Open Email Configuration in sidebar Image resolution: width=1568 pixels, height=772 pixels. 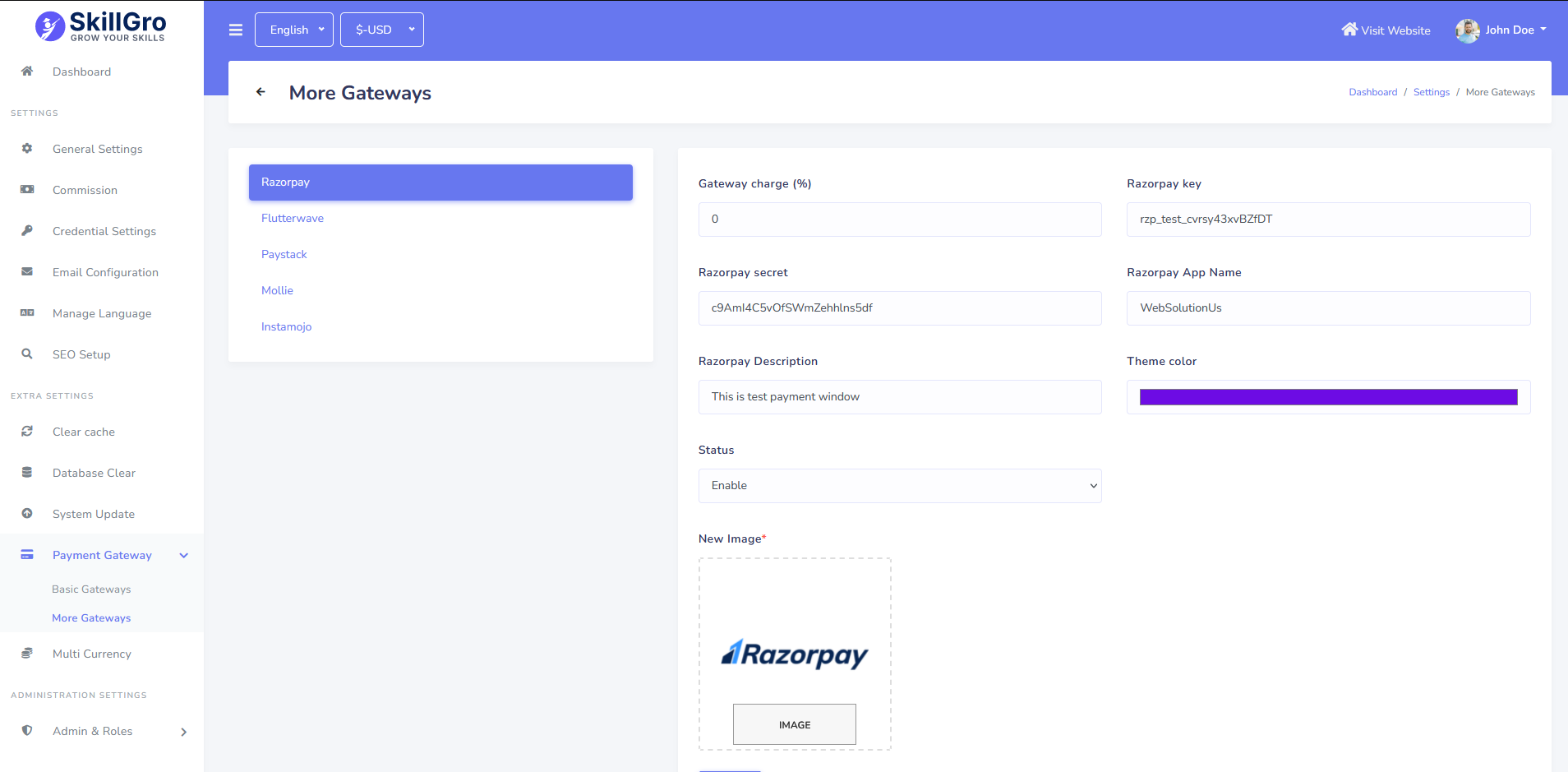pyautogui.click(x=105, y=272)
